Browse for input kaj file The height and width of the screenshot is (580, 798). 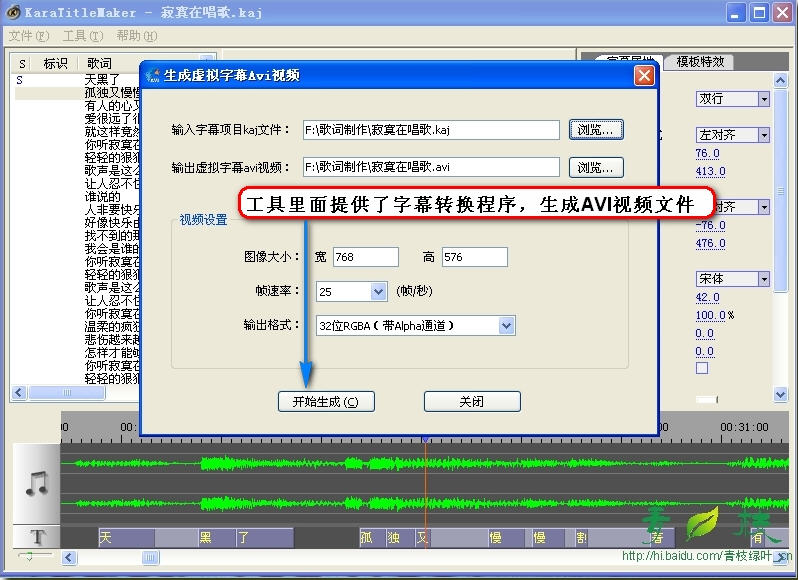tap(596, 130)
